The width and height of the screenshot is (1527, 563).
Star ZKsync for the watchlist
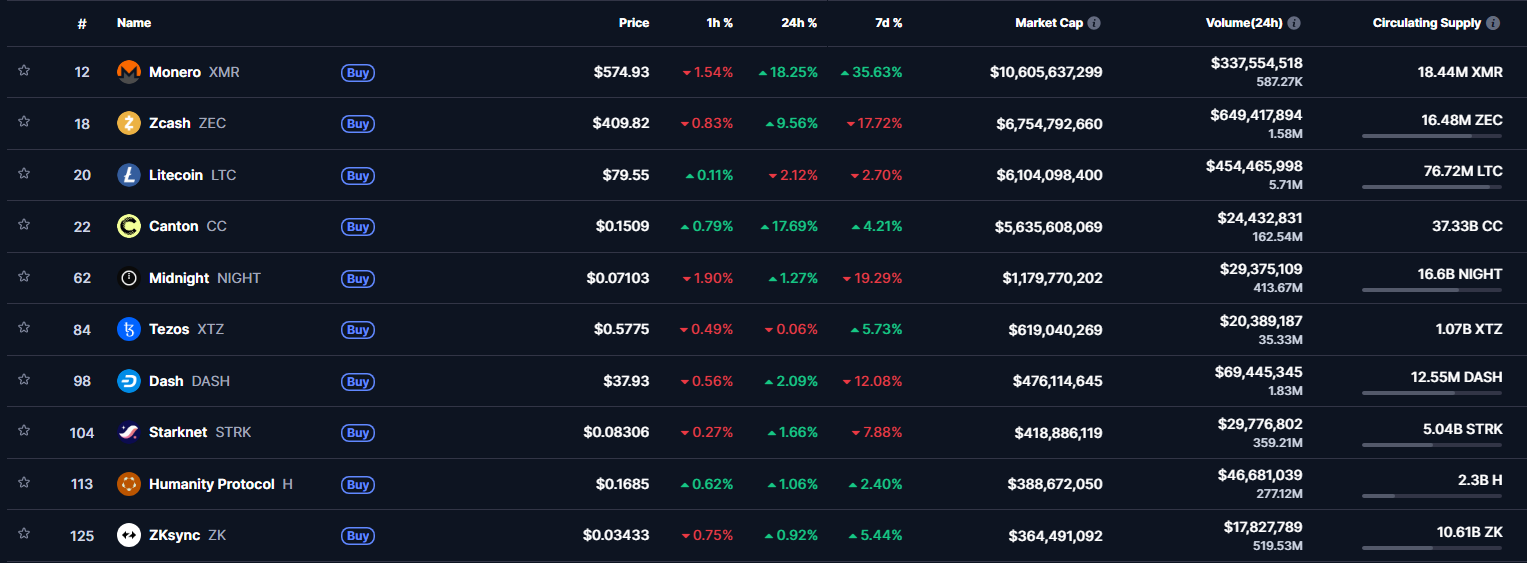point(24,535)
